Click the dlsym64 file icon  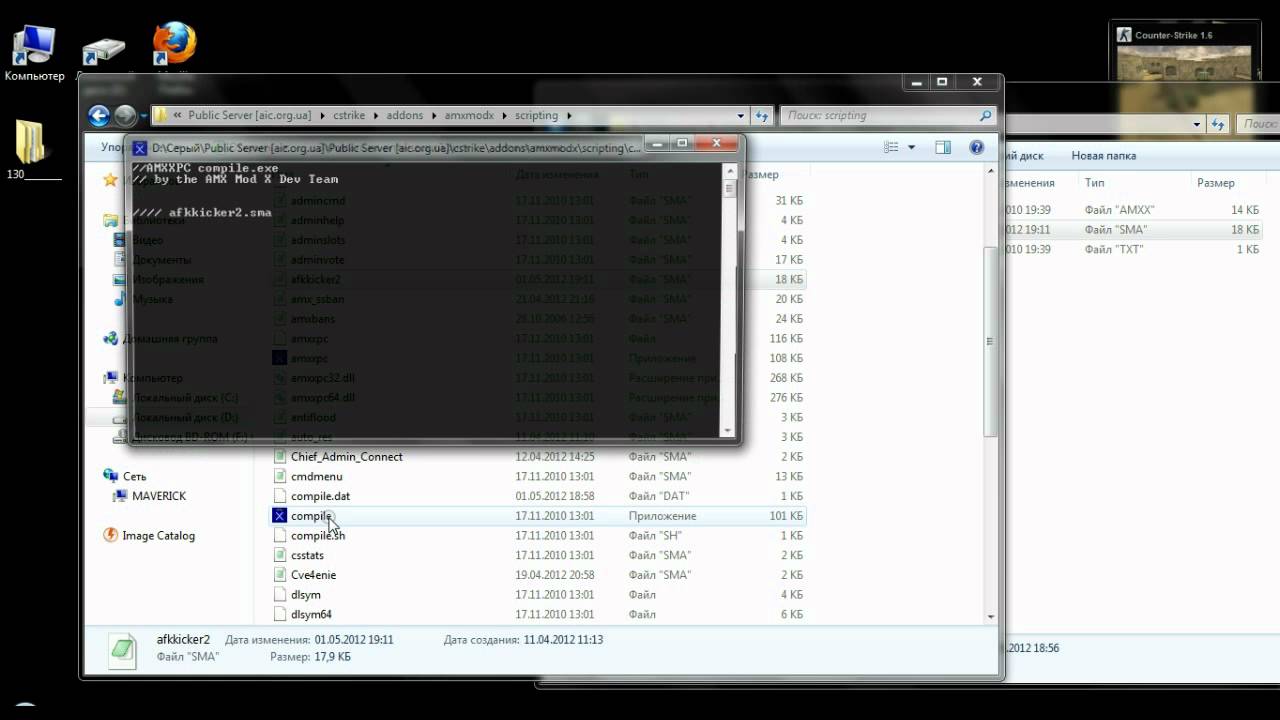(x=281, y=614)
